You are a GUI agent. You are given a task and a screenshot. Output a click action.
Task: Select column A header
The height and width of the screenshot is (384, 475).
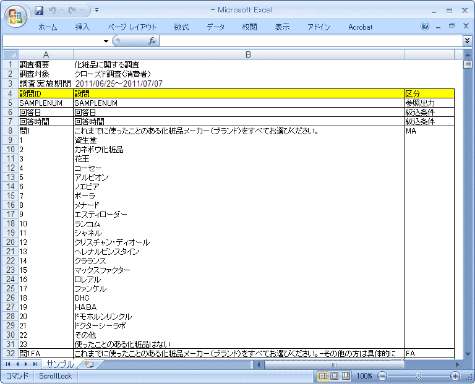pyautogui.click(x=46, y=55)
